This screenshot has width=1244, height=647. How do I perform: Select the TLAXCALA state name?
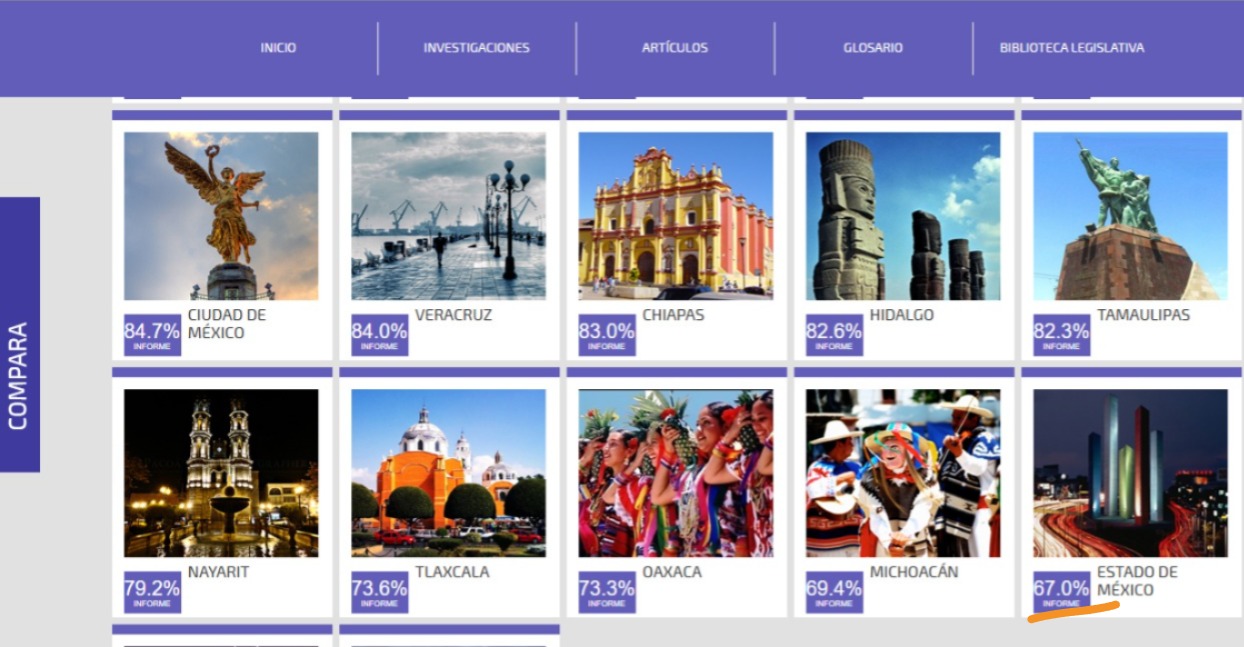[x=453, y=572]
